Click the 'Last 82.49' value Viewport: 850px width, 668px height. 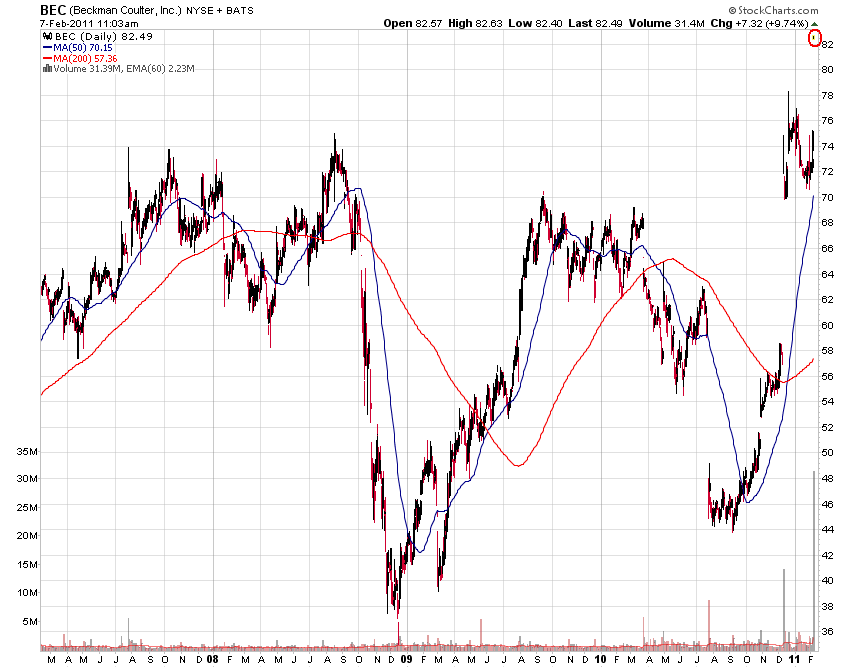pyautogui.click(x=595, y=23)
